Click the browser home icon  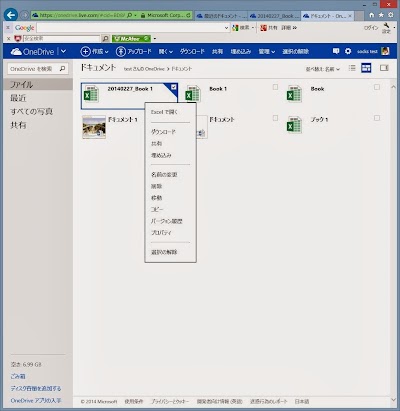point(372,15)
